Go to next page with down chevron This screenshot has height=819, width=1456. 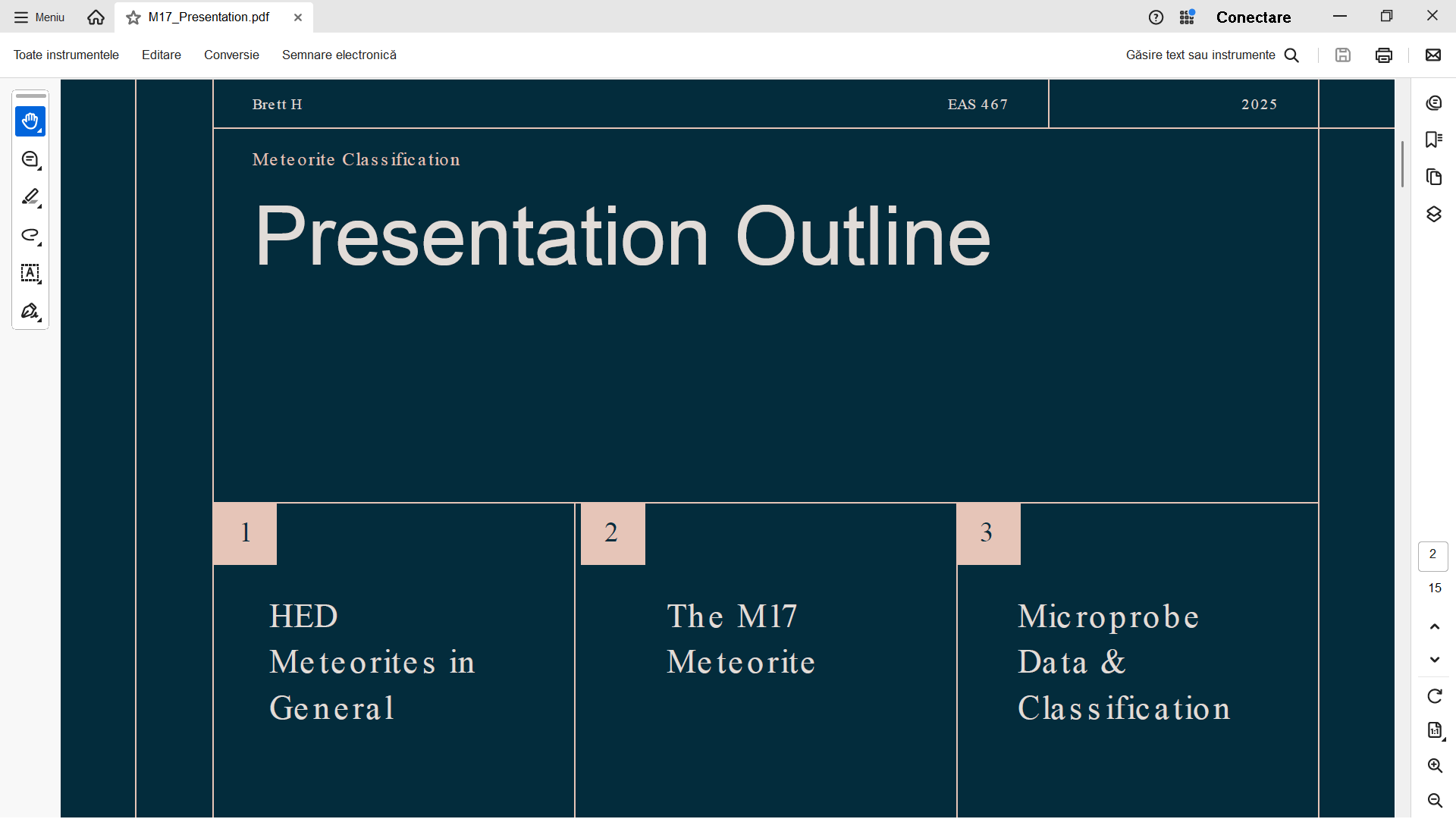point(1434,660)
